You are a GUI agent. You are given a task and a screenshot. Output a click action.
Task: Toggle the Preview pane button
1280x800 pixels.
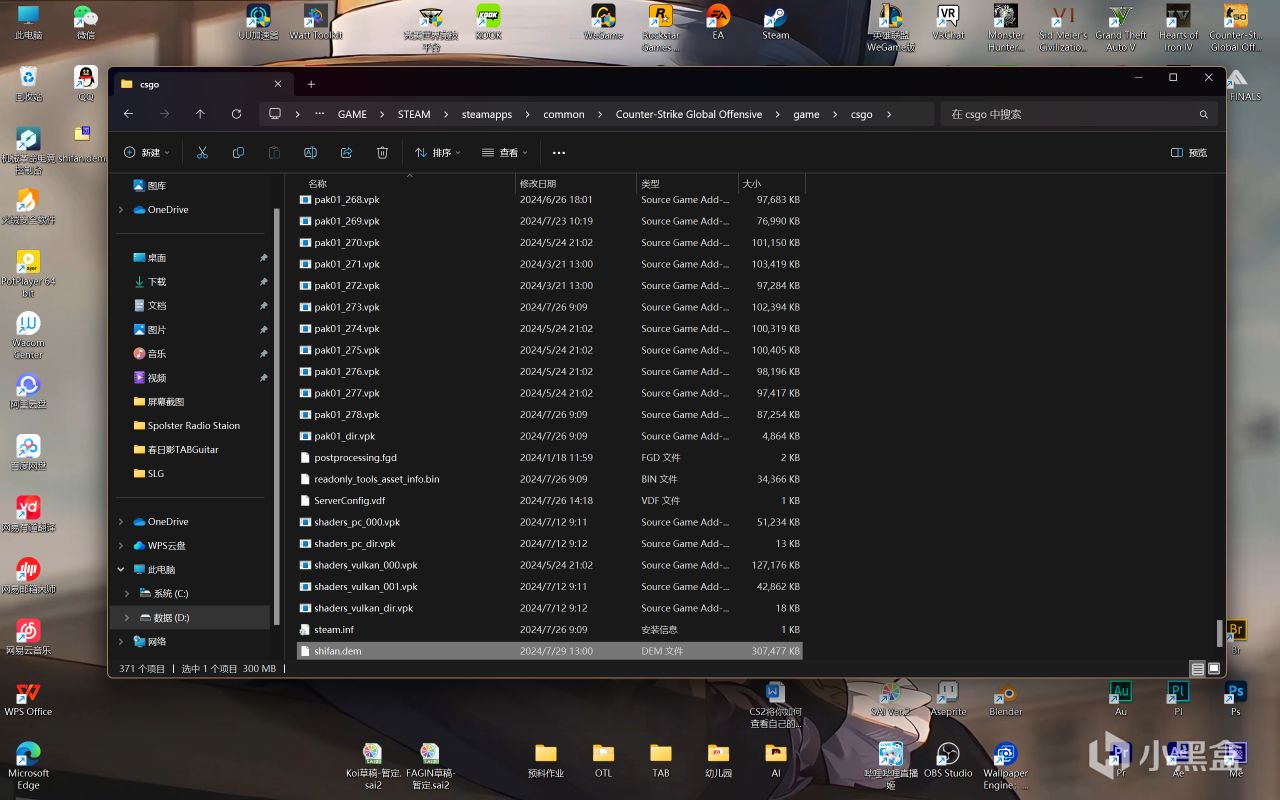1189,153
